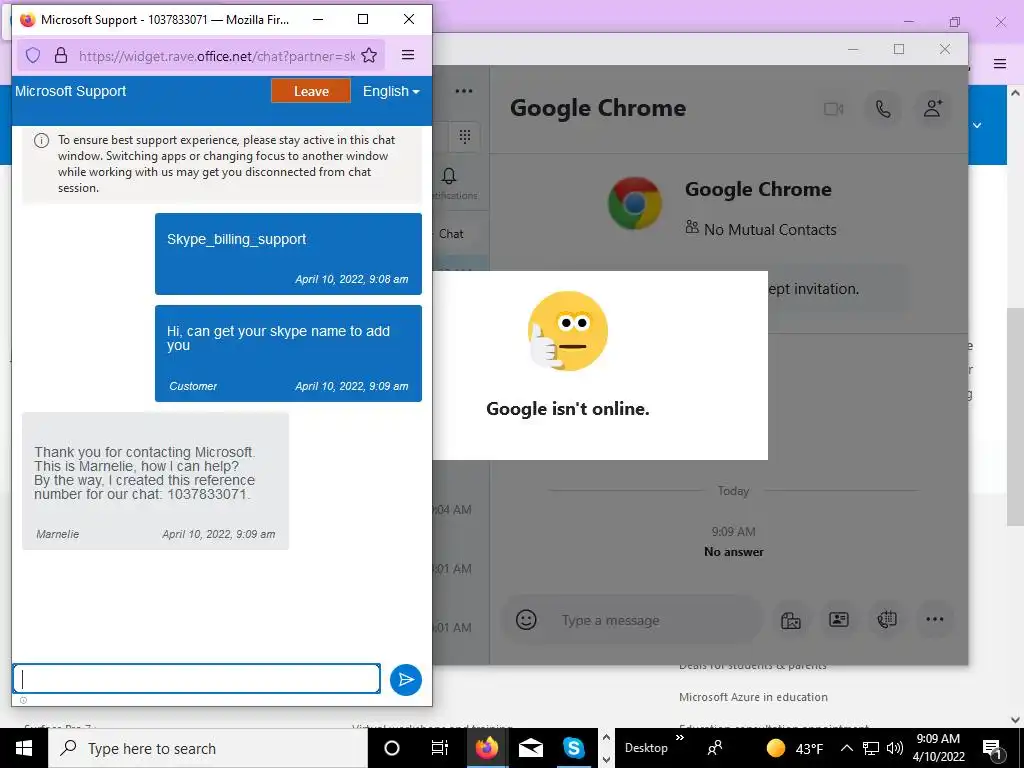Show hidden system tray icons
Image resolution: width=1024 pixels, height=768 pixels.
tap(846, 748)
